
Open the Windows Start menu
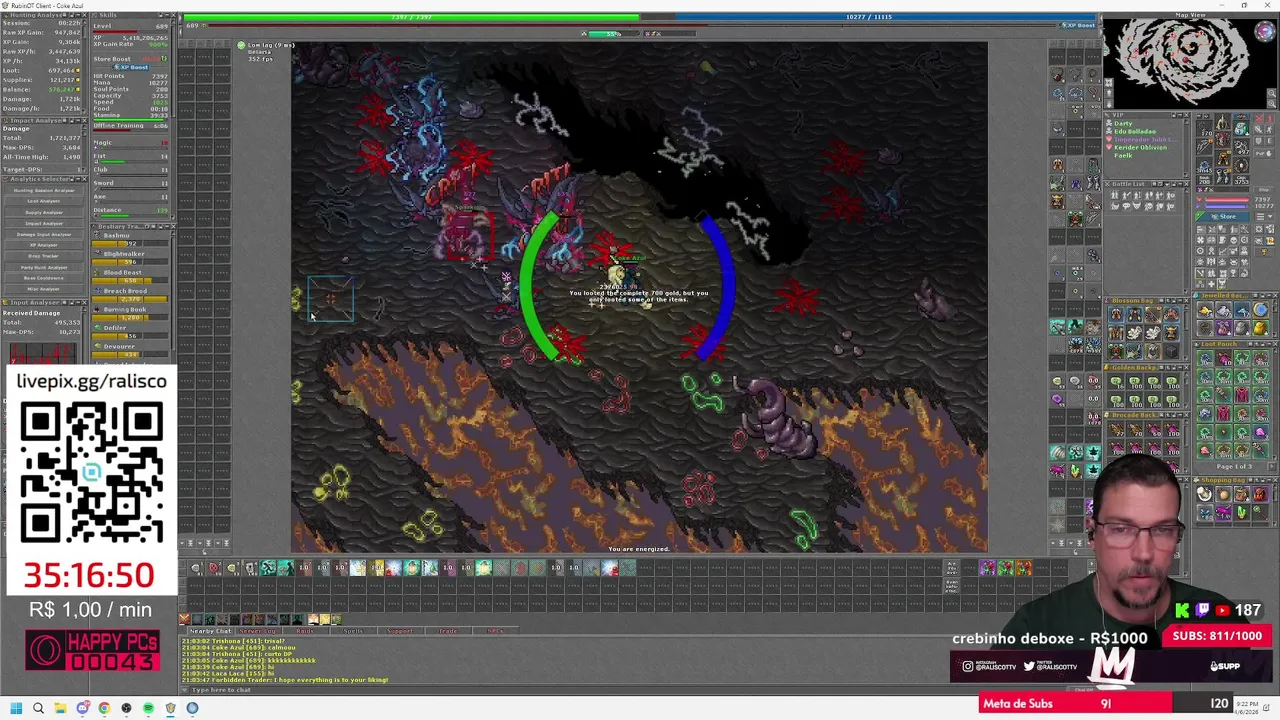tap(16, 708)
